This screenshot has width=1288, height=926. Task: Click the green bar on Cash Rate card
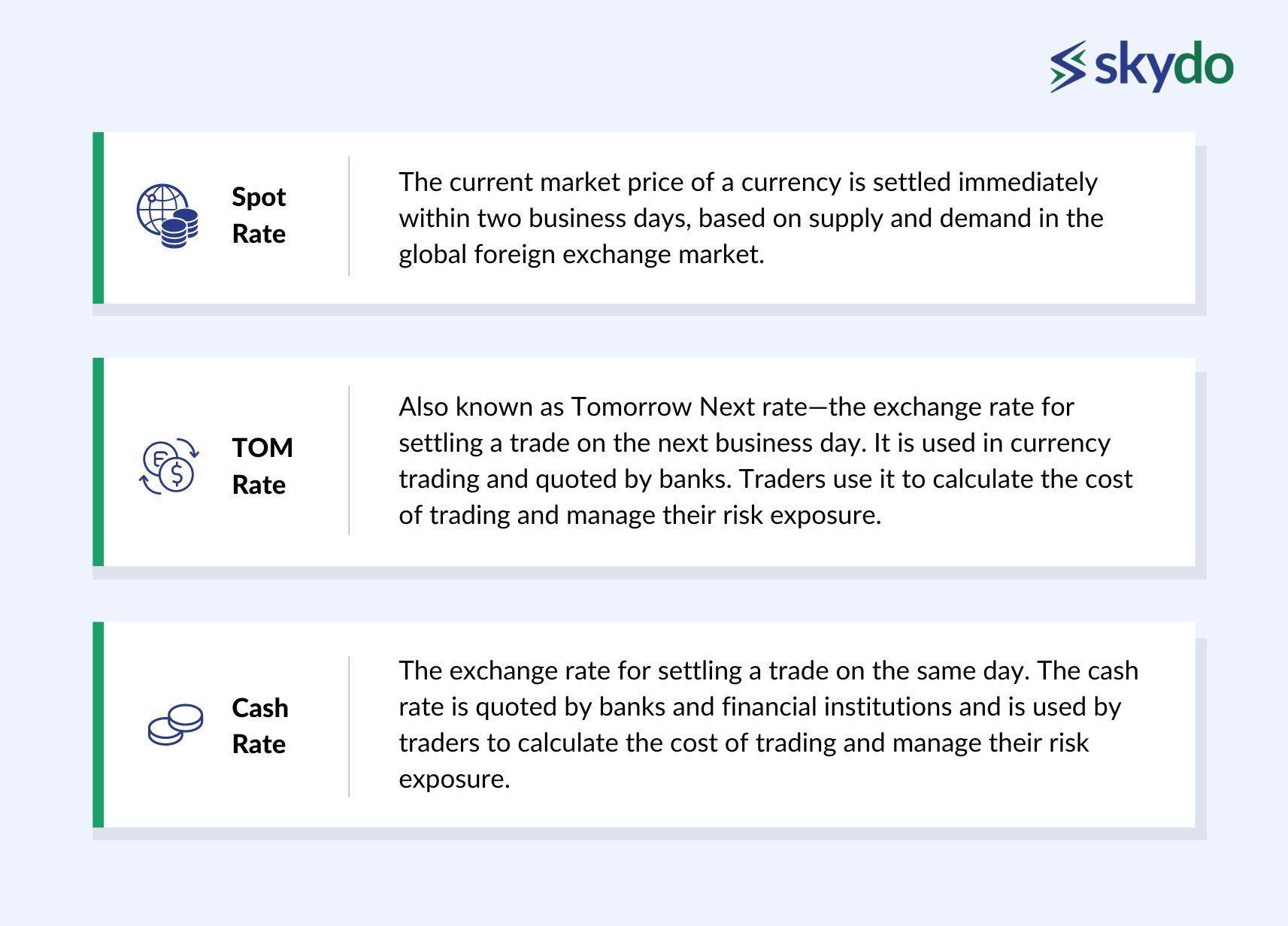98,725
